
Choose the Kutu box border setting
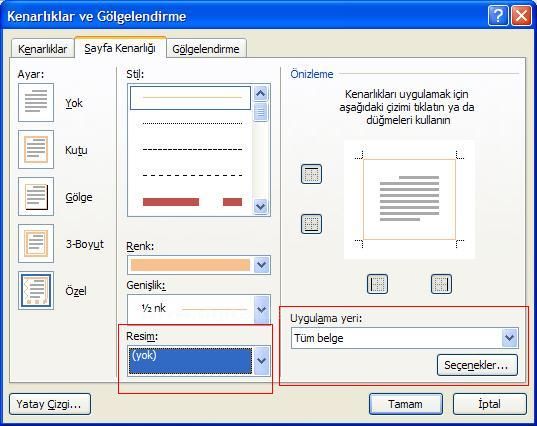click(x=36, y=149)
